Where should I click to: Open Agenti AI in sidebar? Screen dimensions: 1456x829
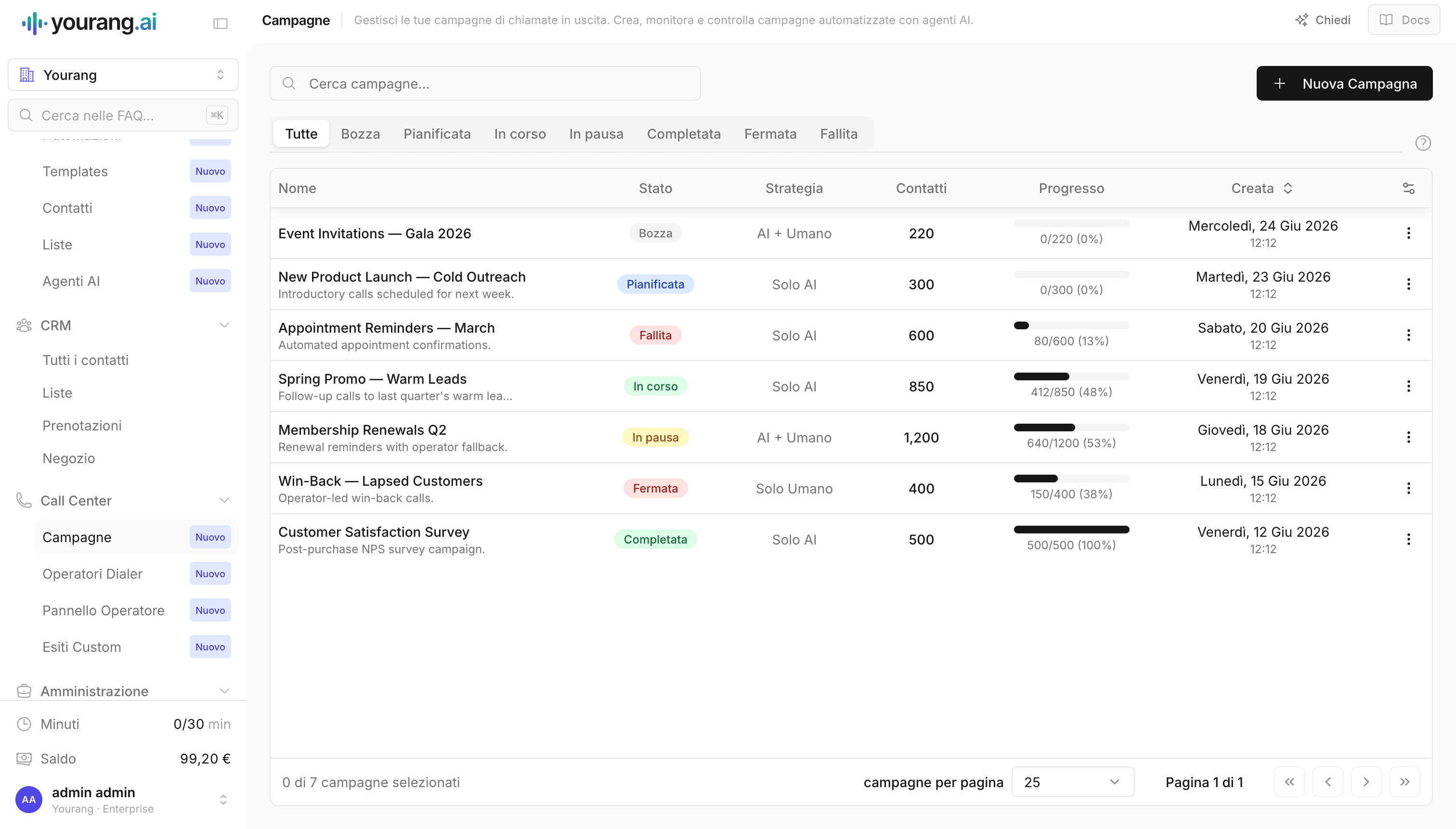(x=136, y=281)
